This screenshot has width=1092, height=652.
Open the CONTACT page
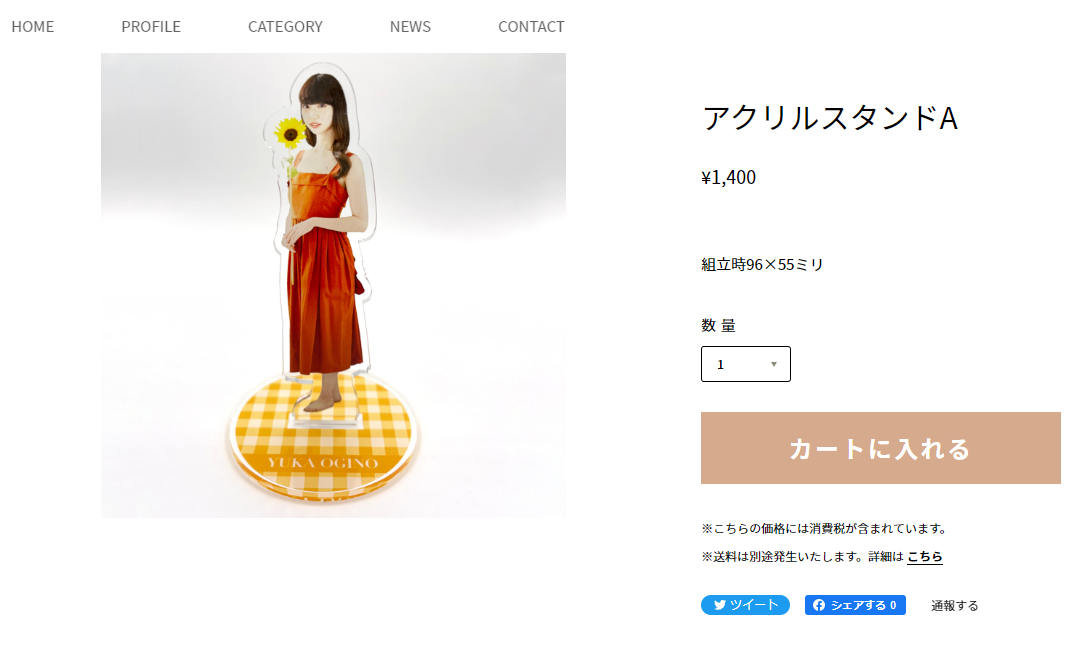click(531, 26)
